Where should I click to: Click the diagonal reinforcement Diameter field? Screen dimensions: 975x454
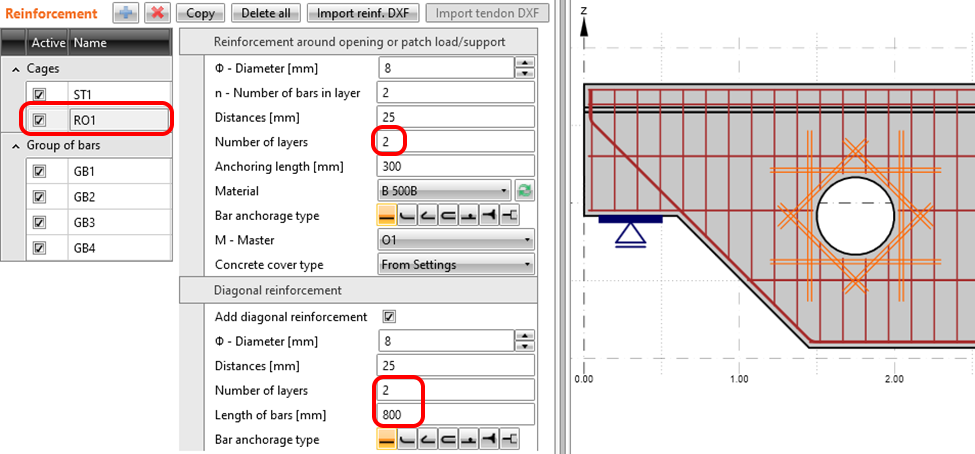coord(446,341)
